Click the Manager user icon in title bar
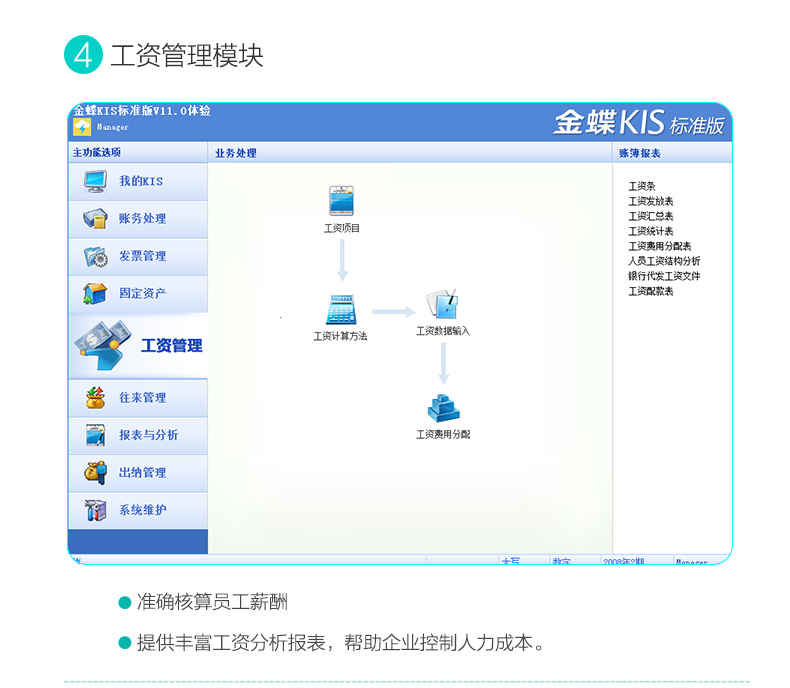This screenshot has height=688, width=790. tap(82, 127)
